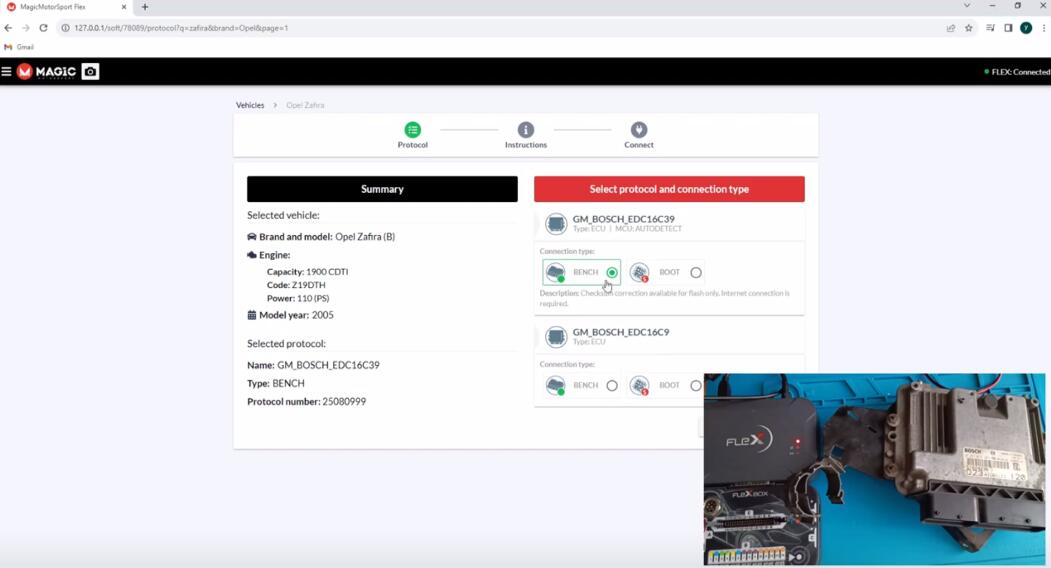Screen dimensions: 1051x568
Task: Click the Instructions step info icon
Action: click(x=526, y=129)
